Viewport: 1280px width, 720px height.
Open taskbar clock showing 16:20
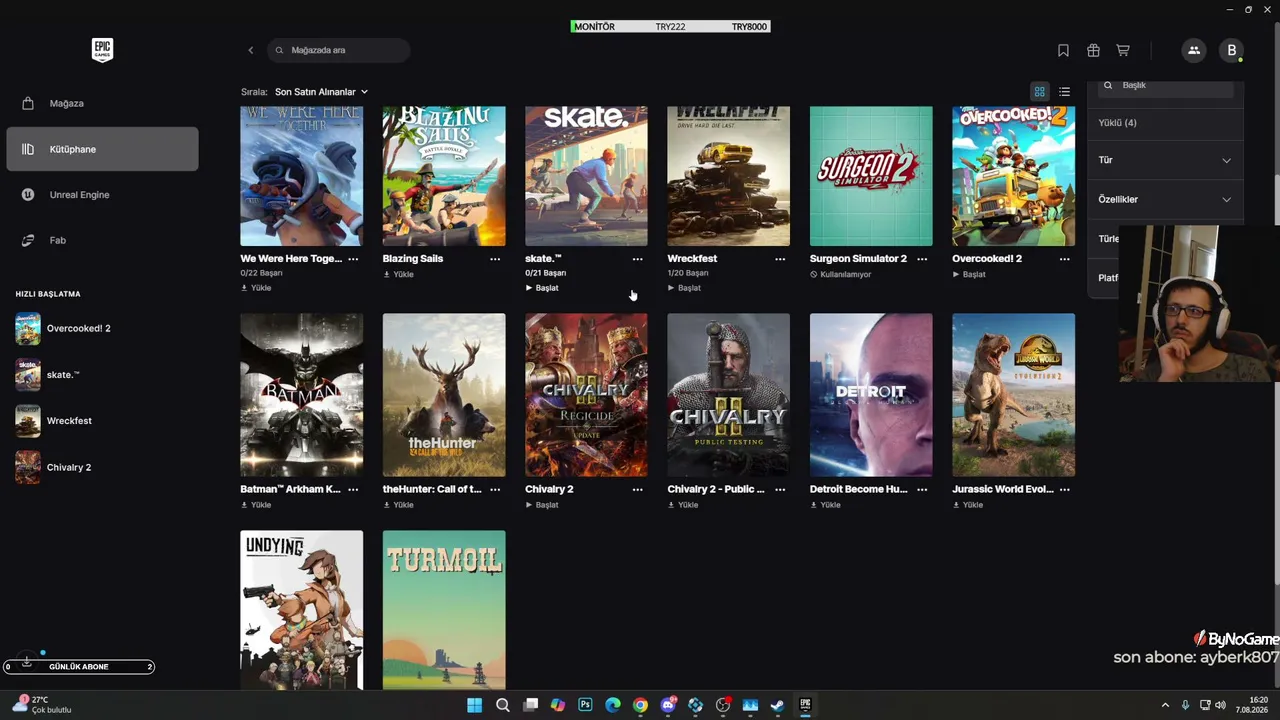tap(1252, 705)
